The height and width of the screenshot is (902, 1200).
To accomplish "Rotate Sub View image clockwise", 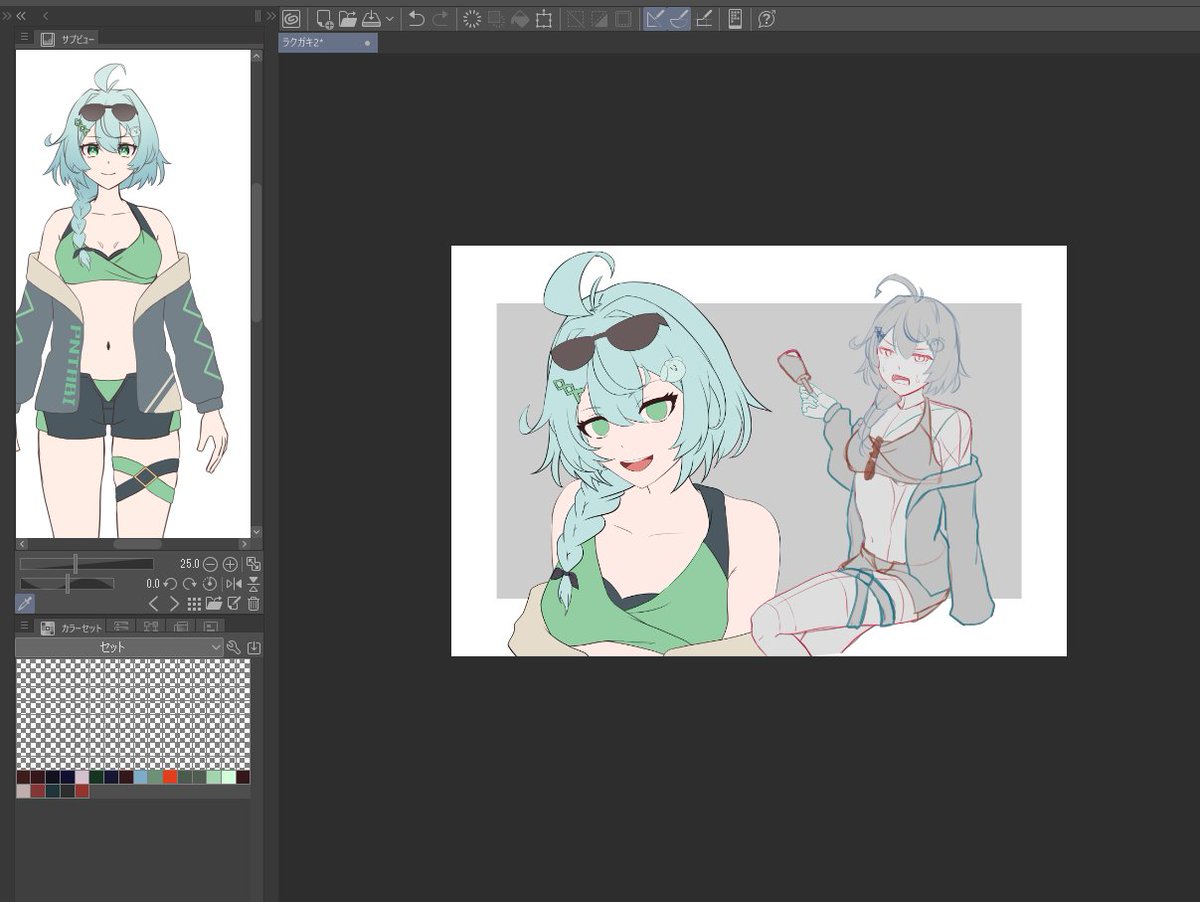I will pyautogui.click(x=190, y=583).
